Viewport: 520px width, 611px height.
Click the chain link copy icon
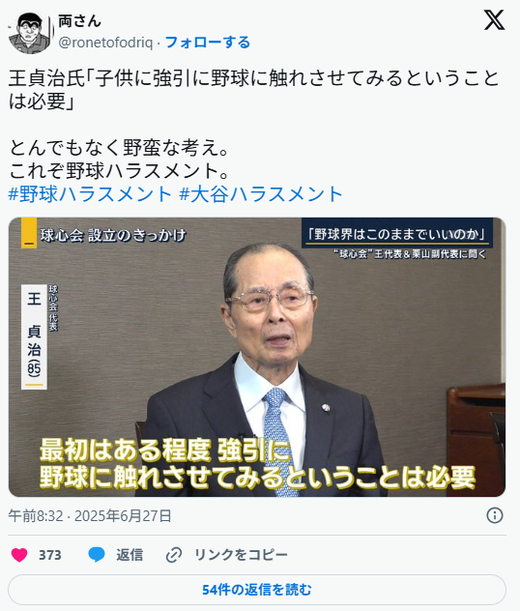(x=174, y=555)
